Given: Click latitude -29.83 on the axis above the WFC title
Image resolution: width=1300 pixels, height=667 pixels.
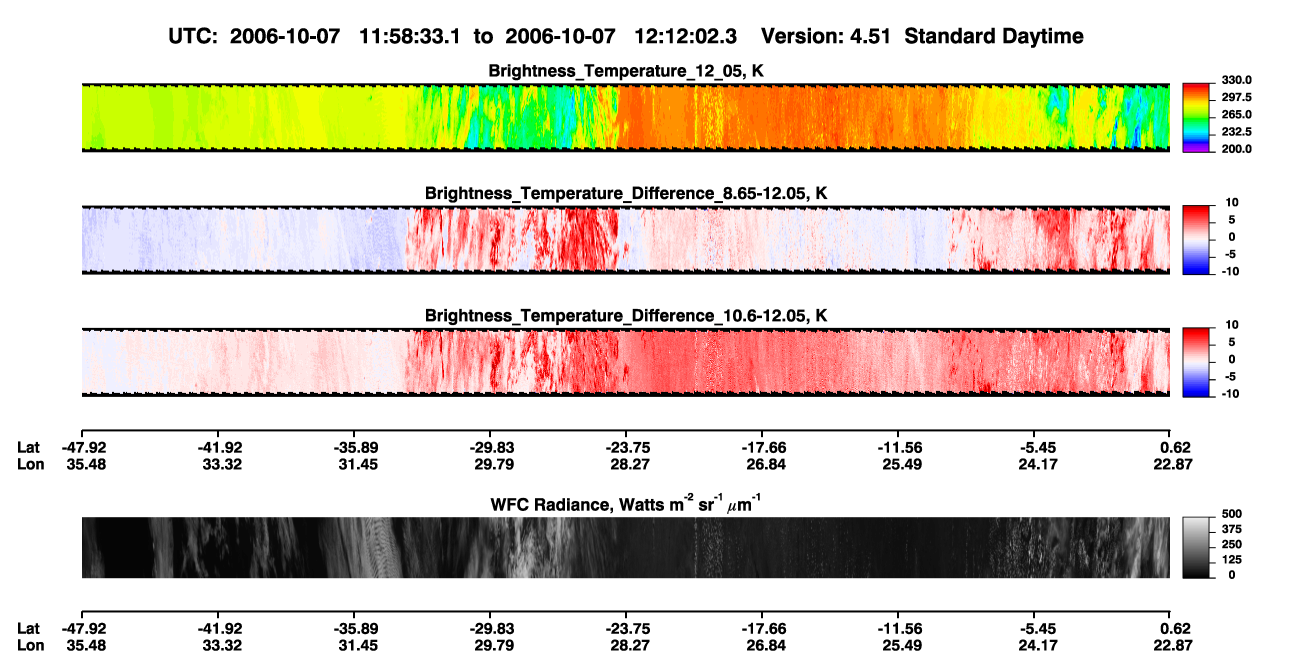Looking at the screenshot, I should coord(490,448).
